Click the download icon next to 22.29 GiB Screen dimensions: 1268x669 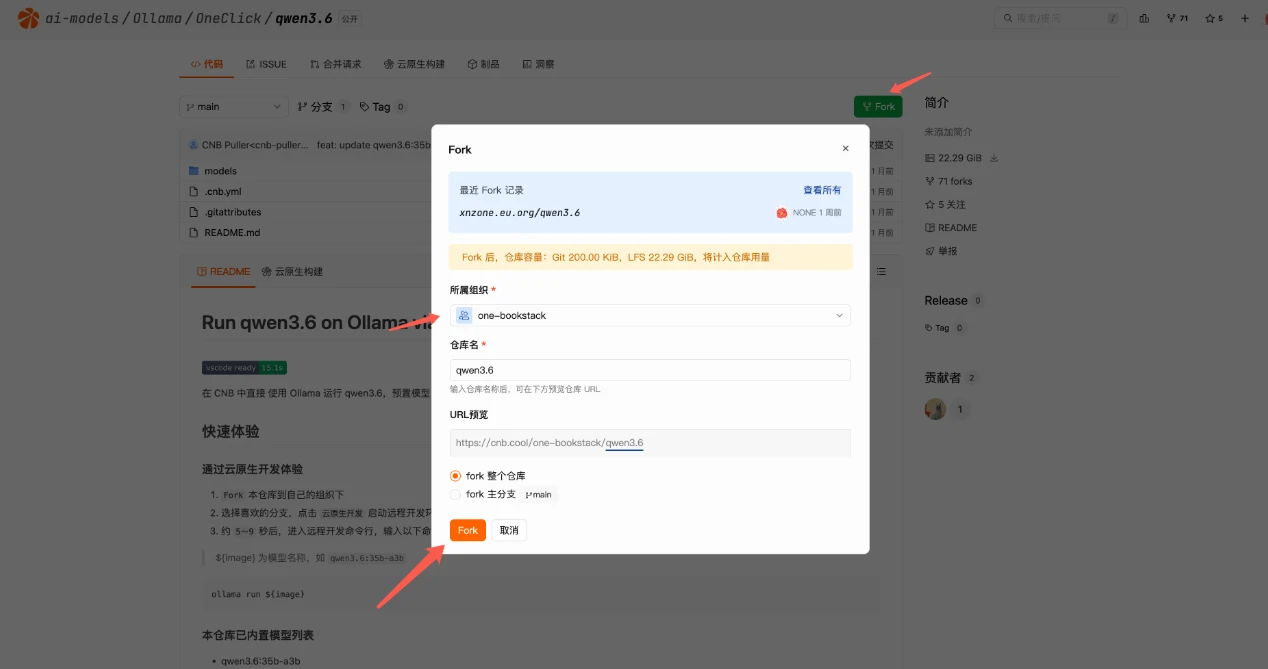pos(994,158)
